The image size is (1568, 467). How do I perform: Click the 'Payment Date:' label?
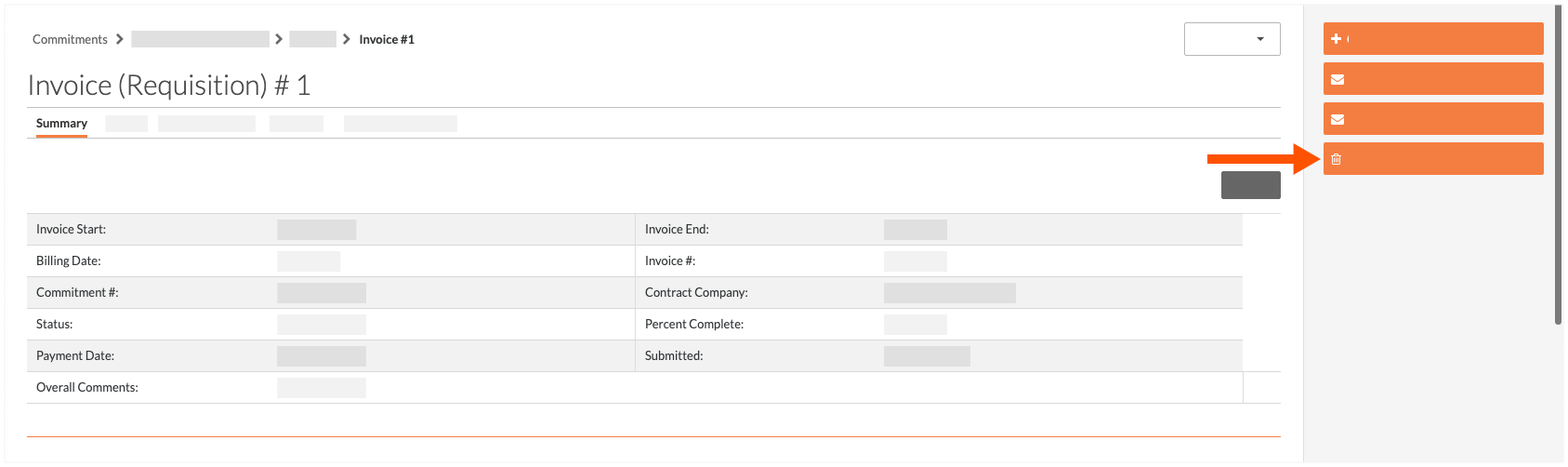[75, 355]
